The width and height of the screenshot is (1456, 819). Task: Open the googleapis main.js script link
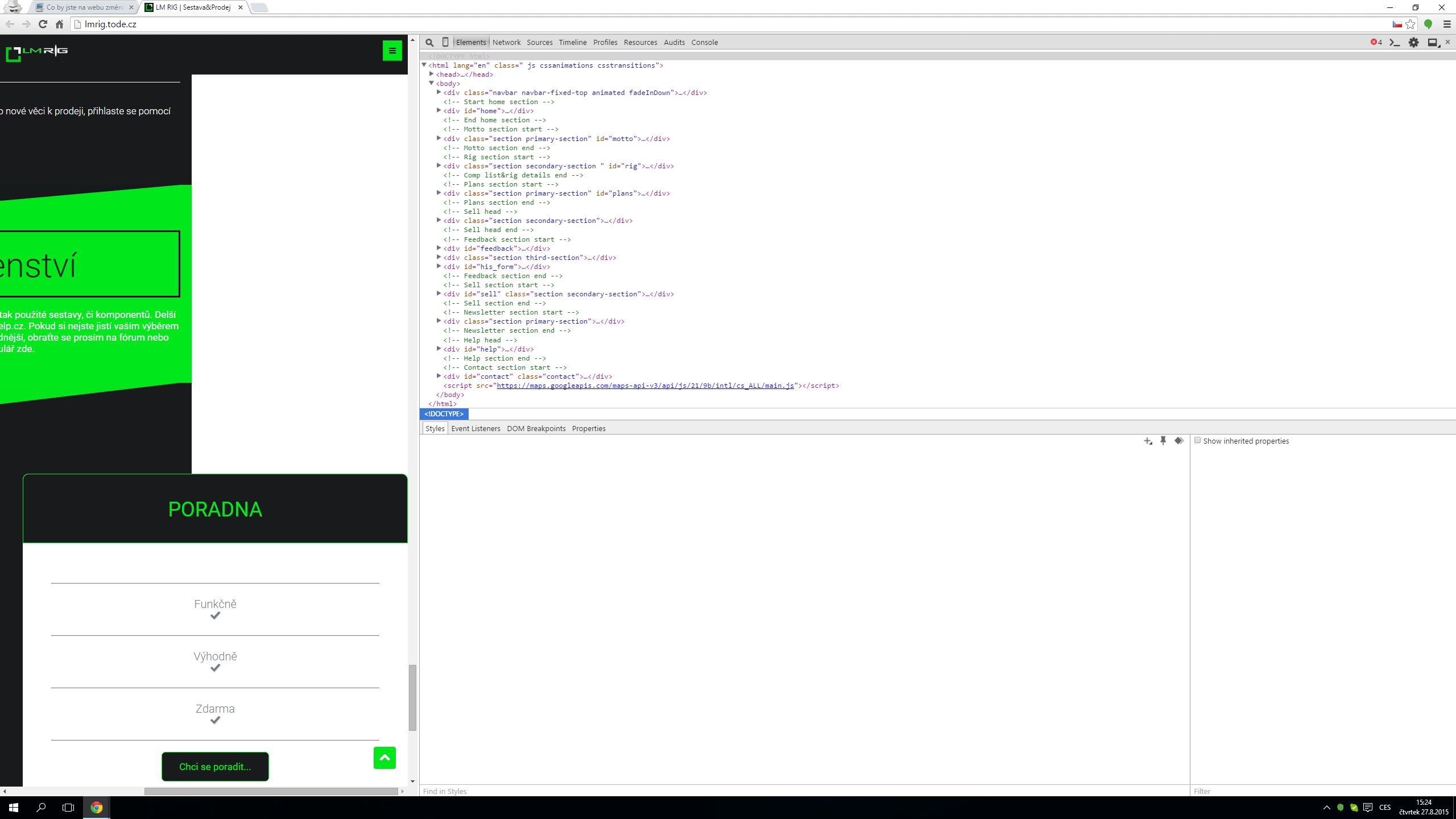(645, 386)
